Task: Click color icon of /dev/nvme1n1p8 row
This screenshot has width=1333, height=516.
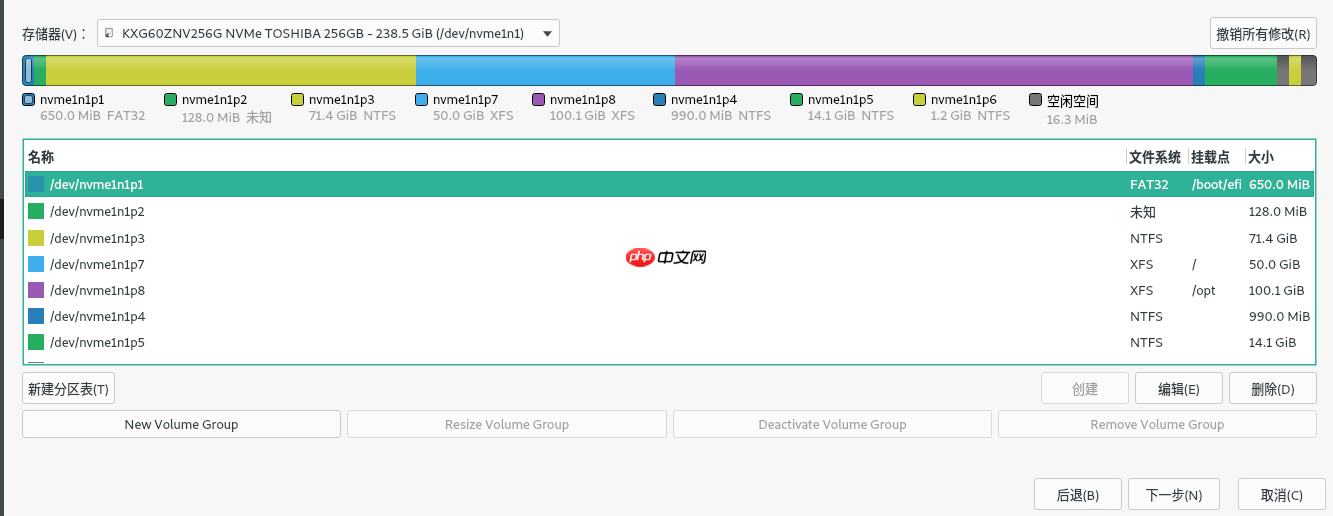Action: tap(36, 290)
